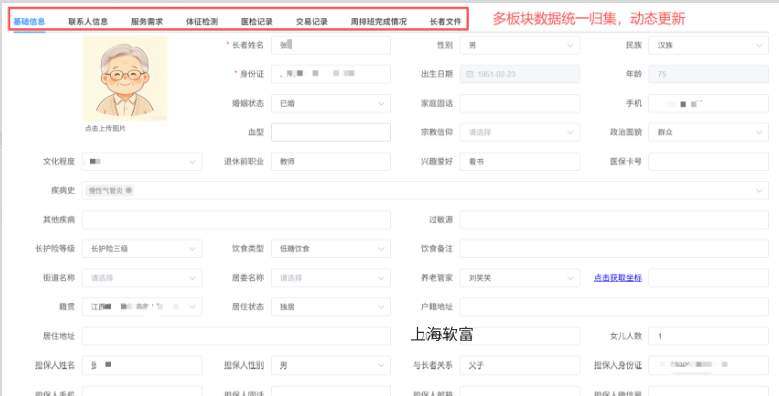Click the 点击上传图片 caption
The width and height of the screenshot is (779, 396).
coord(105,128)
